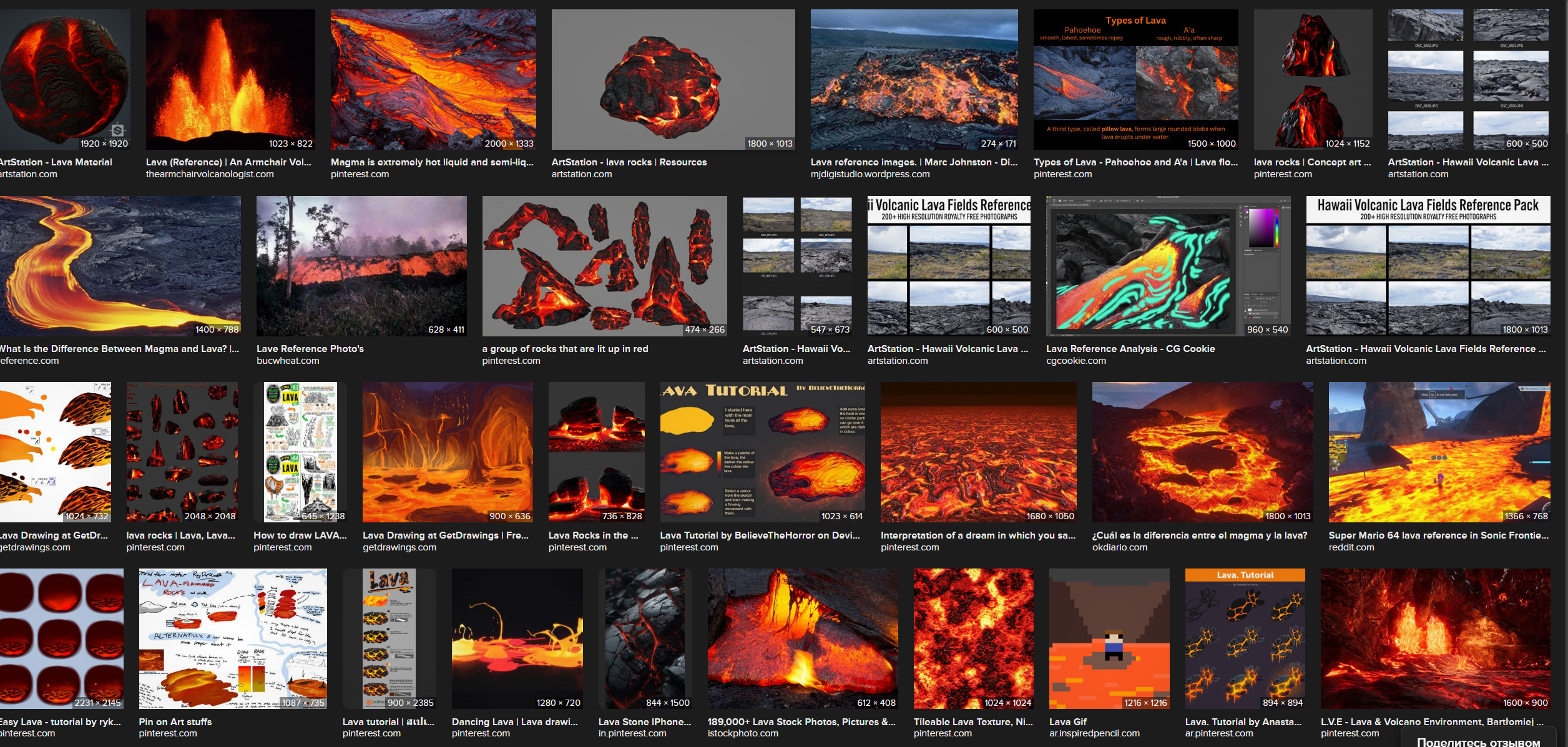Open the Lava Tutorial by BelieveTheHorror image
Viewport: 1568px width, 747px height.
click(762, 452)
